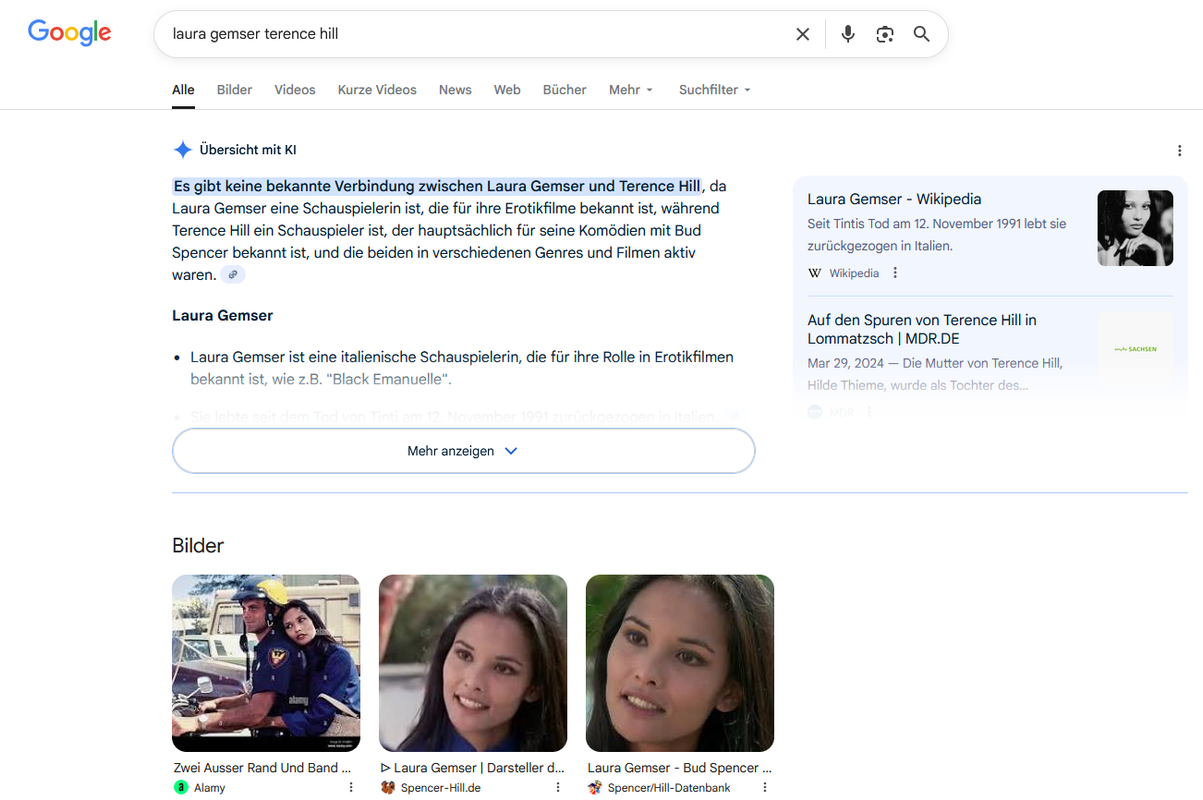Switch to the Bücher tab
Screen dimensions: 1203x800
pyautogui.click(x=565, y=90)
